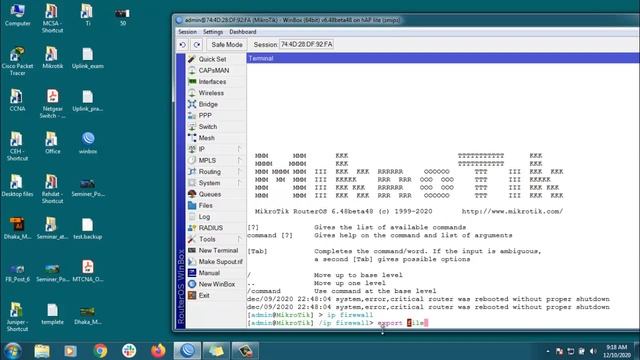
Task: Select Cisco Packet Tracer desktop icon
Action: [x=17, y=61]
